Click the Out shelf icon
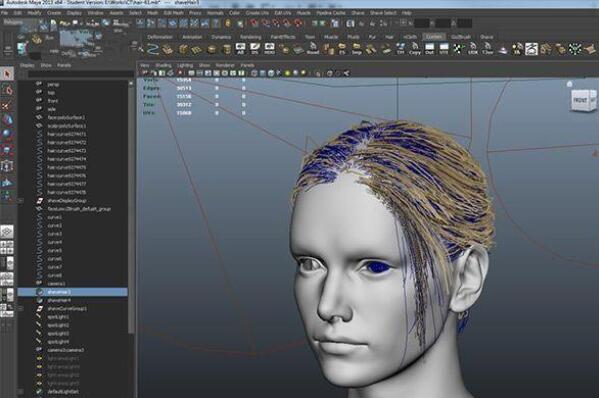This screenshot has height=398, width=599. 429,49
